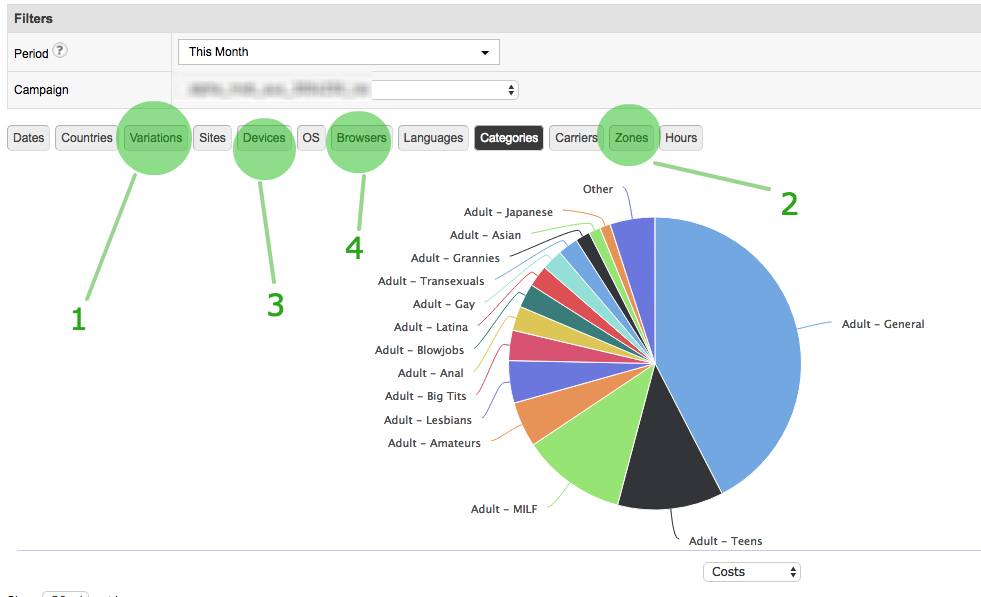
Task: Open the Zones tab
Action: pos(631,138)
